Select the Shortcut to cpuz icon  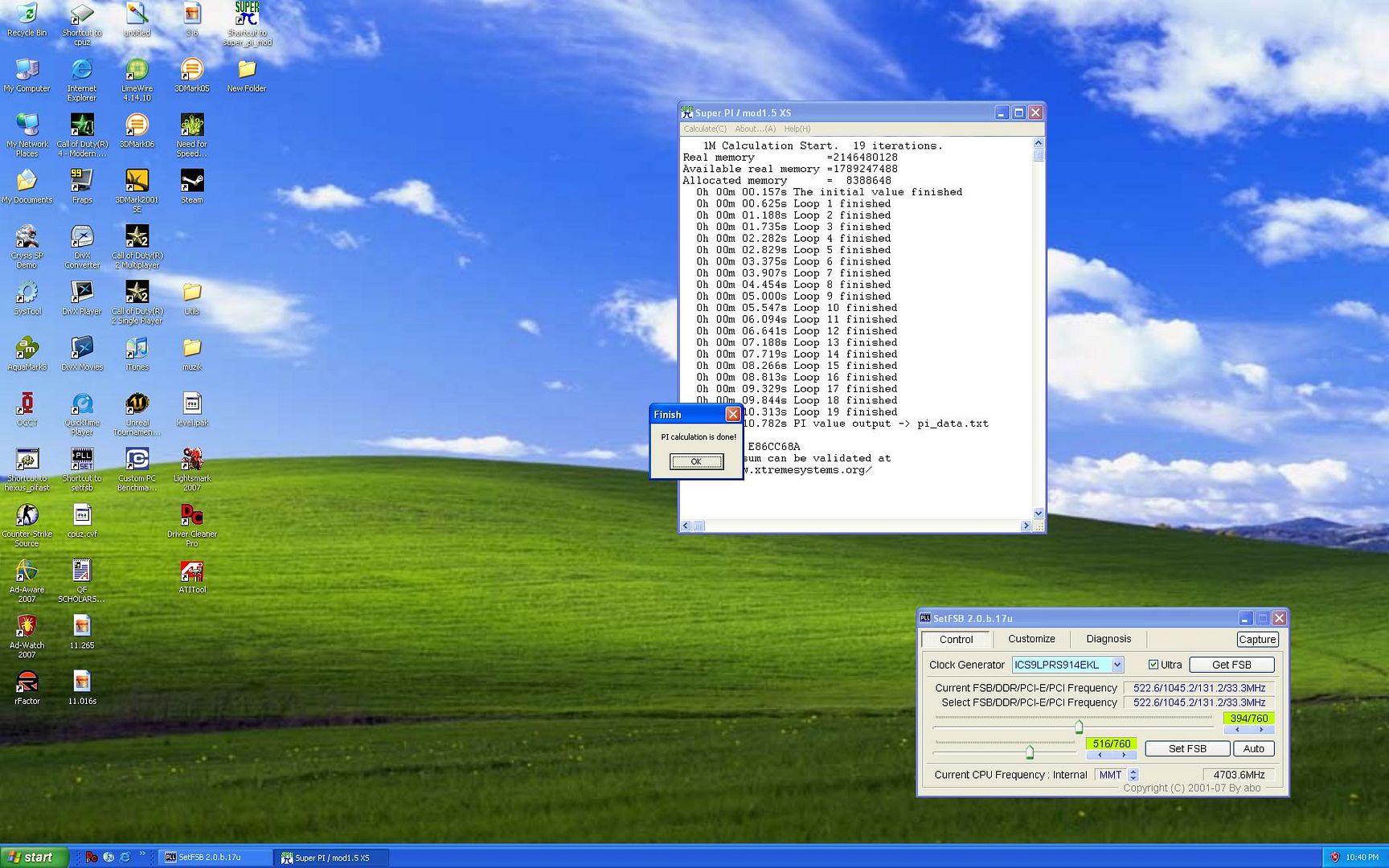click(82, 23)
